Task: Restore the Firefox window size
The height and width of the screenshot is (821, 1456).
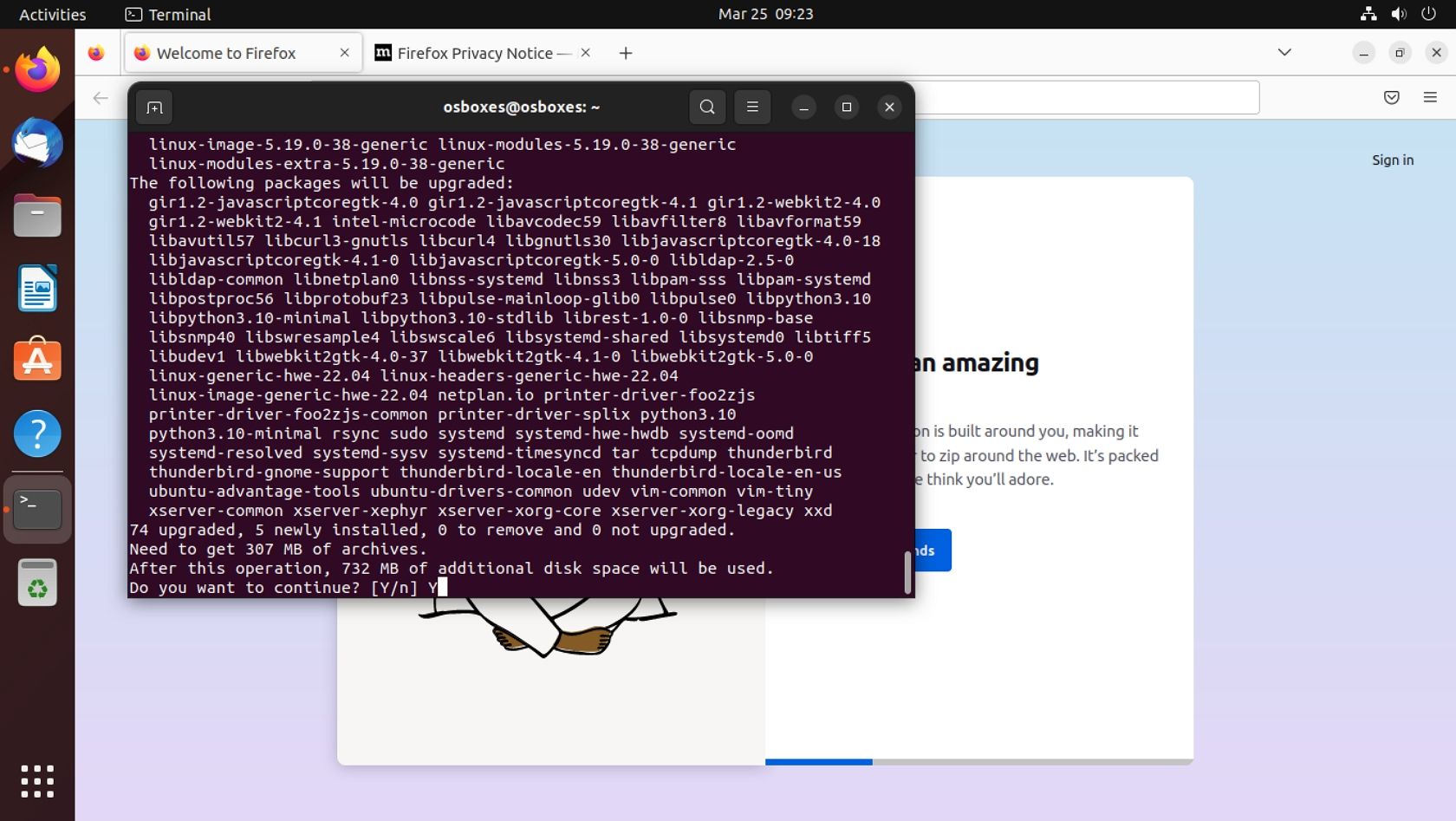Action: (1400, 53)
